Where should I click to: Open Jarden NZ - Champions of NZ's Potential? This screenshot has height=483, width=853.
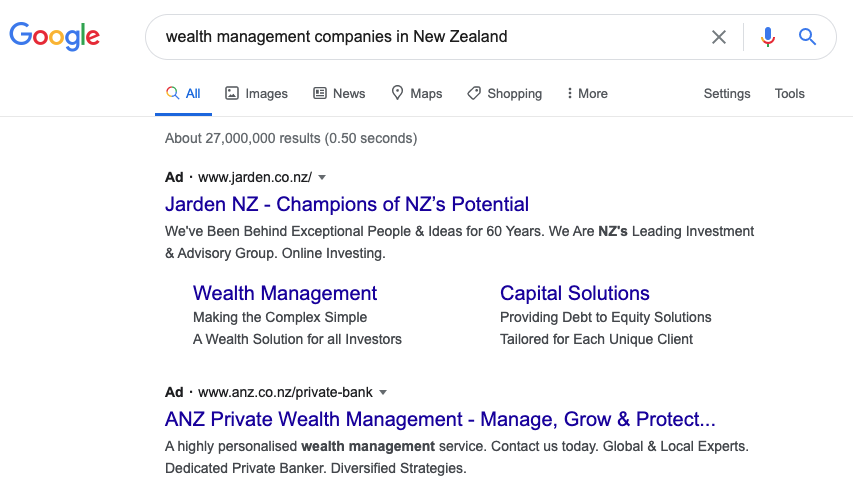[347, 204]
